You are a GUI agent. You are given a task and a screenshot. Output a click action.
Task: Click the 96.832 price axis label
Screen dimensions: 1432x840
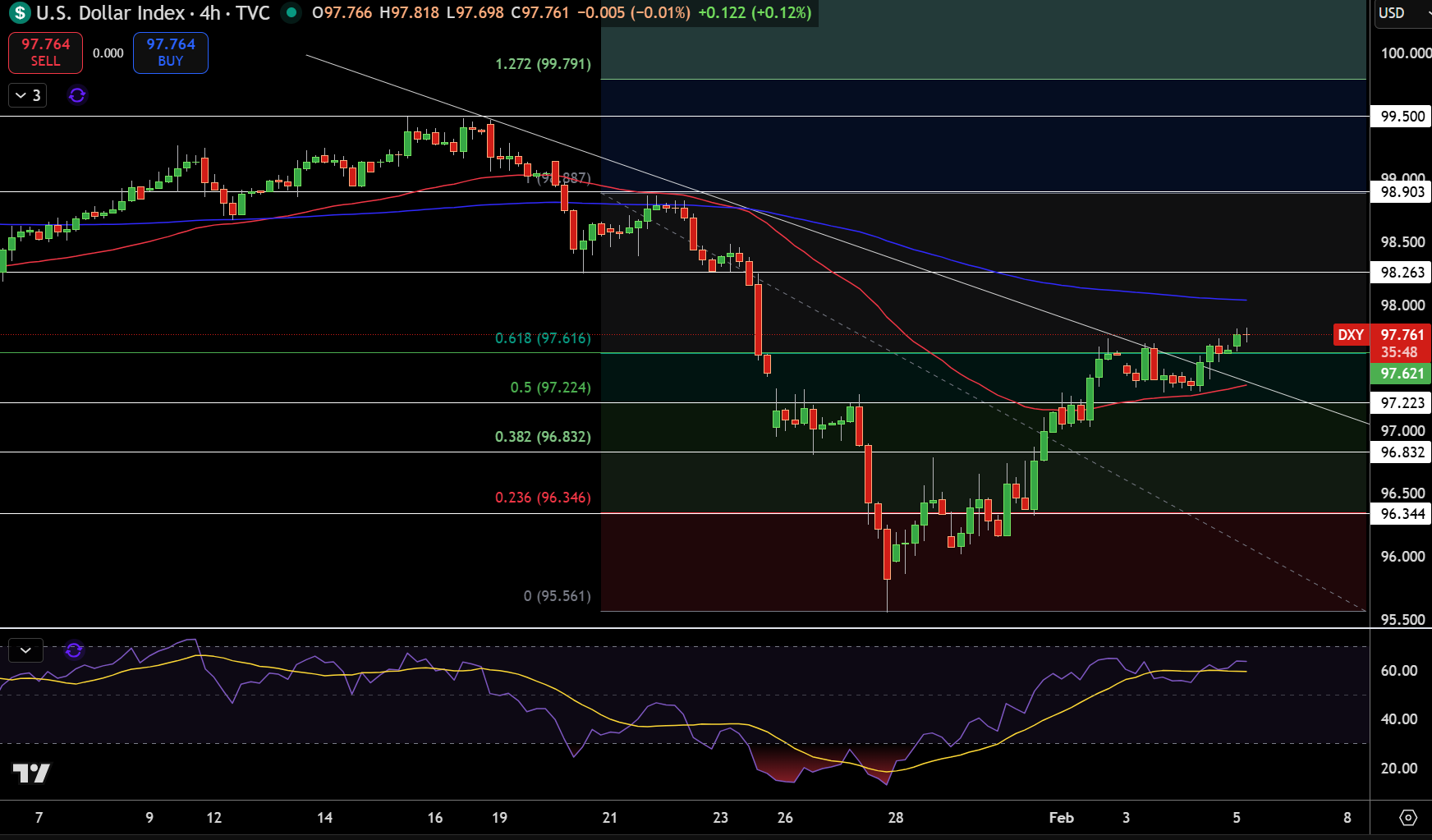[x=1402, y=452]
